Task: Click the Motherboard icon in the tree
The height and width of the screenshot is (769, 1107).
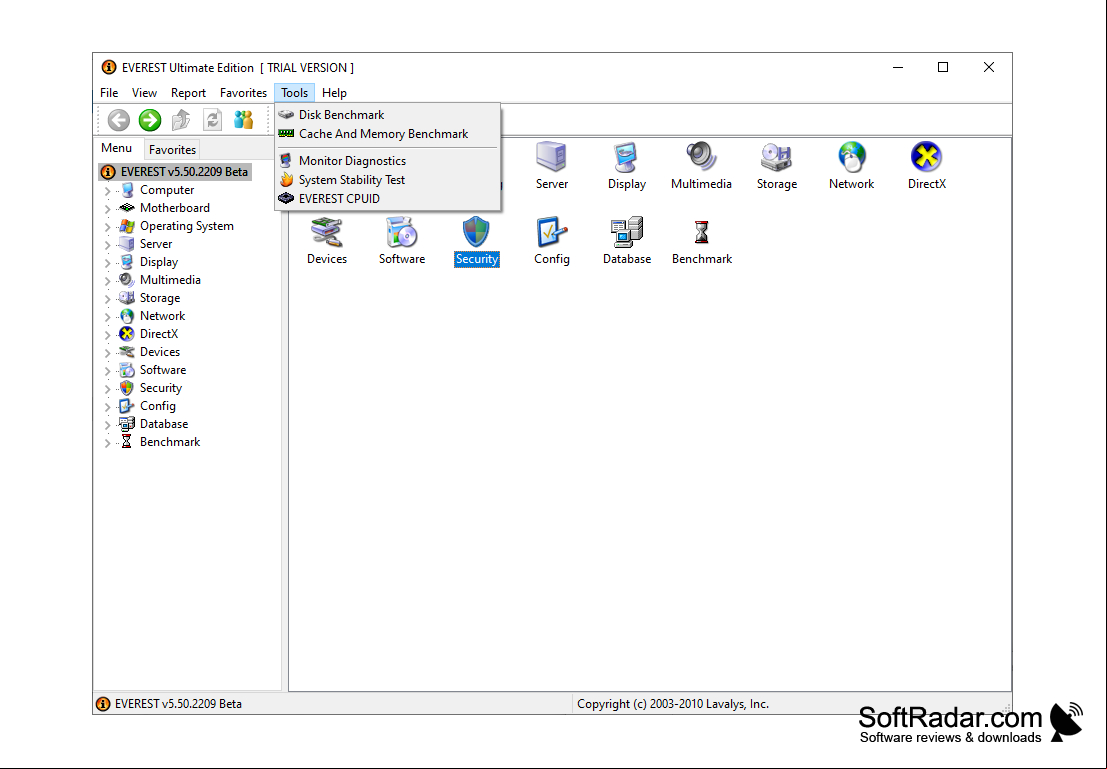Action: click(x=127, y=208)
